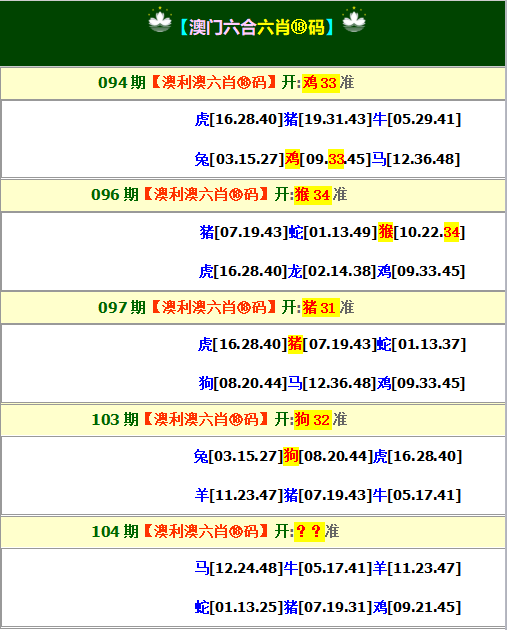Click 牛[05.29.41] in 094期 row
Viewport: 507px width, 630px height.
[417, 119]
